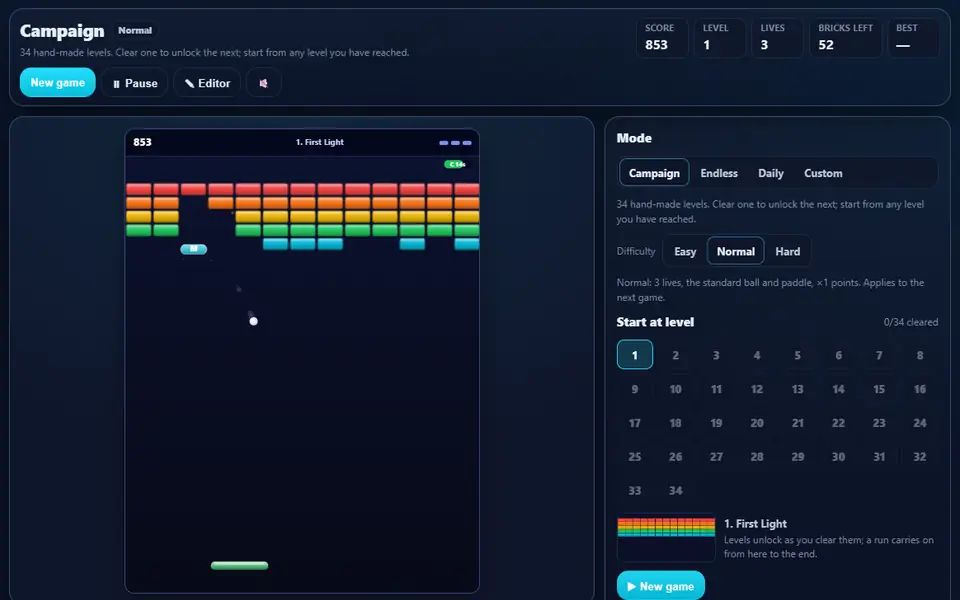Screen dimensions: 960x600
Task: Click the '1. First Light' title in the game header
Action: (320, 142)
